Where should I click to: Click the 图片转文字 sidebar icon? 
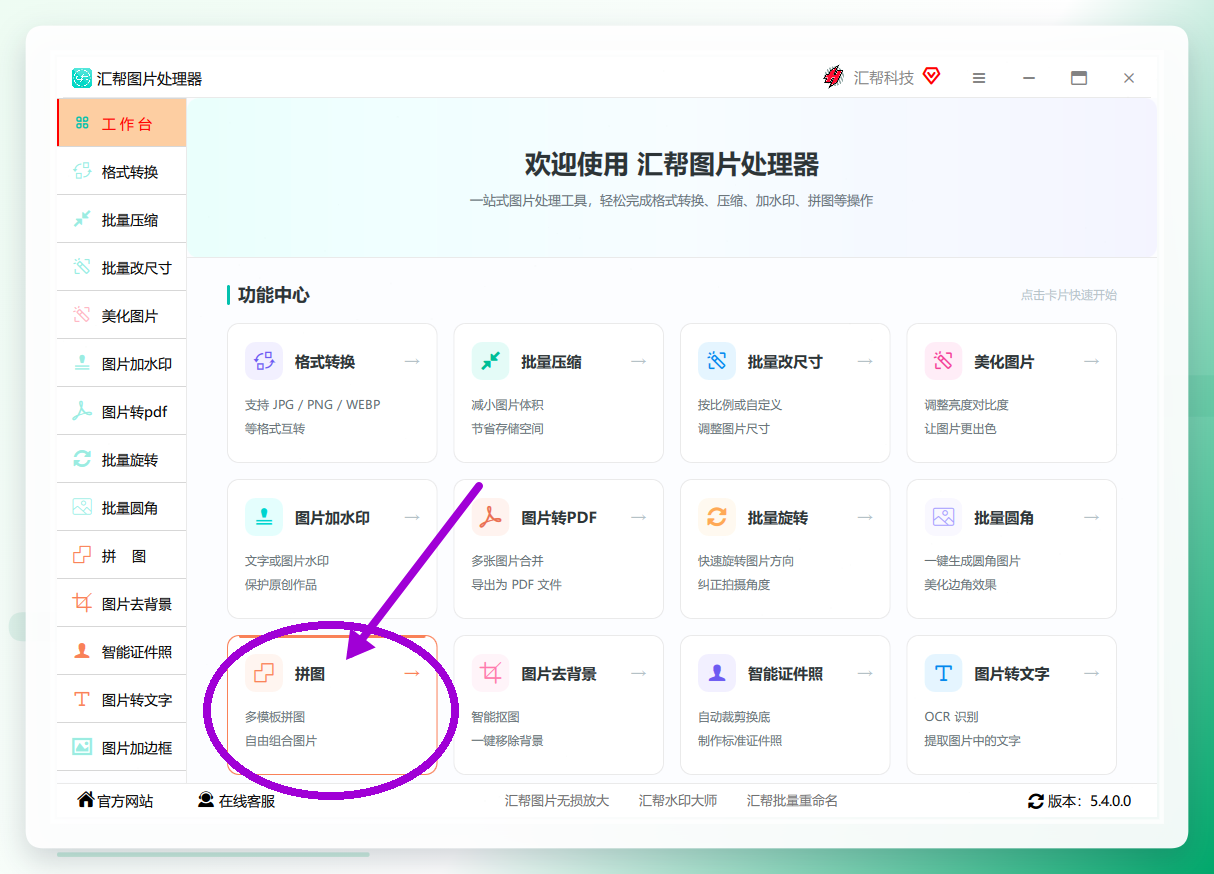pos(82,699)
